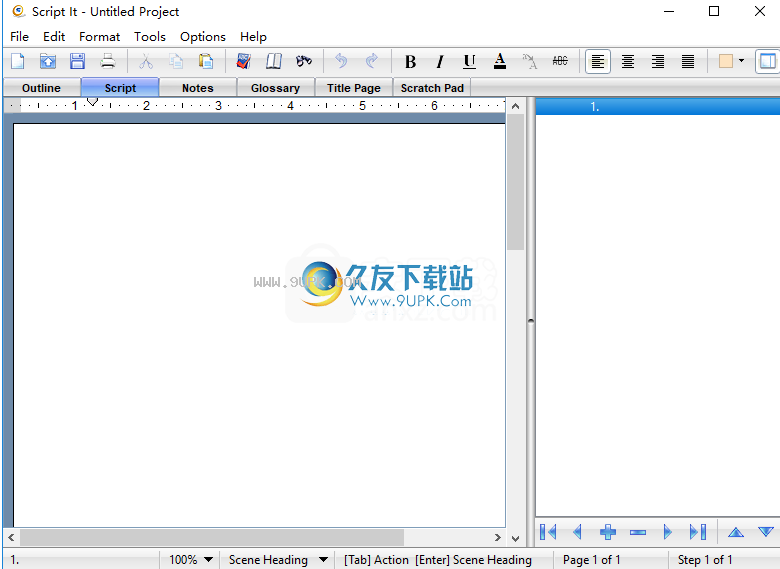This screenshot has height=569, width=780.
Task: Open the thesaurus open-book icon
Action: click(274, 62)
